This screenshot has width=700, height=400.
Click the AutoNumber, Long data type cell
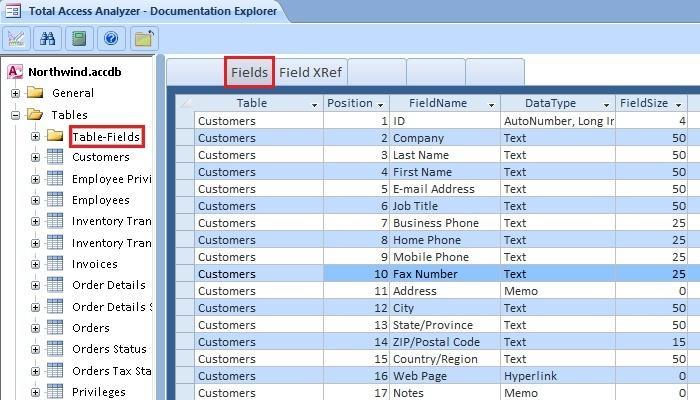point(558,121)
